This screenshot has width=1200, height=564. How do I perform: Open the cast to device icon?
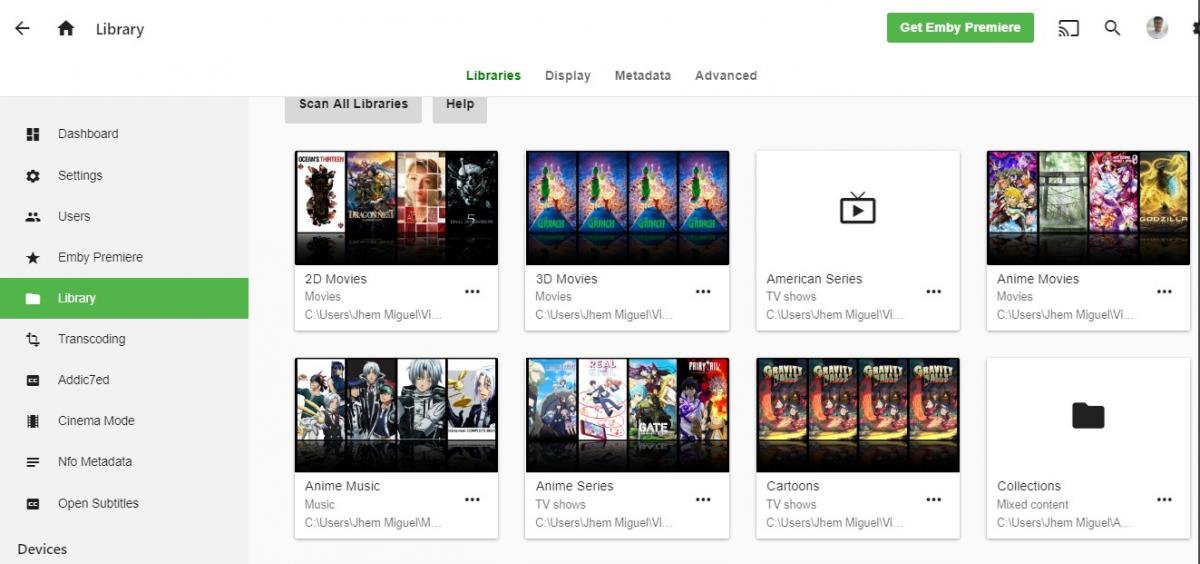click(1069, 28)
